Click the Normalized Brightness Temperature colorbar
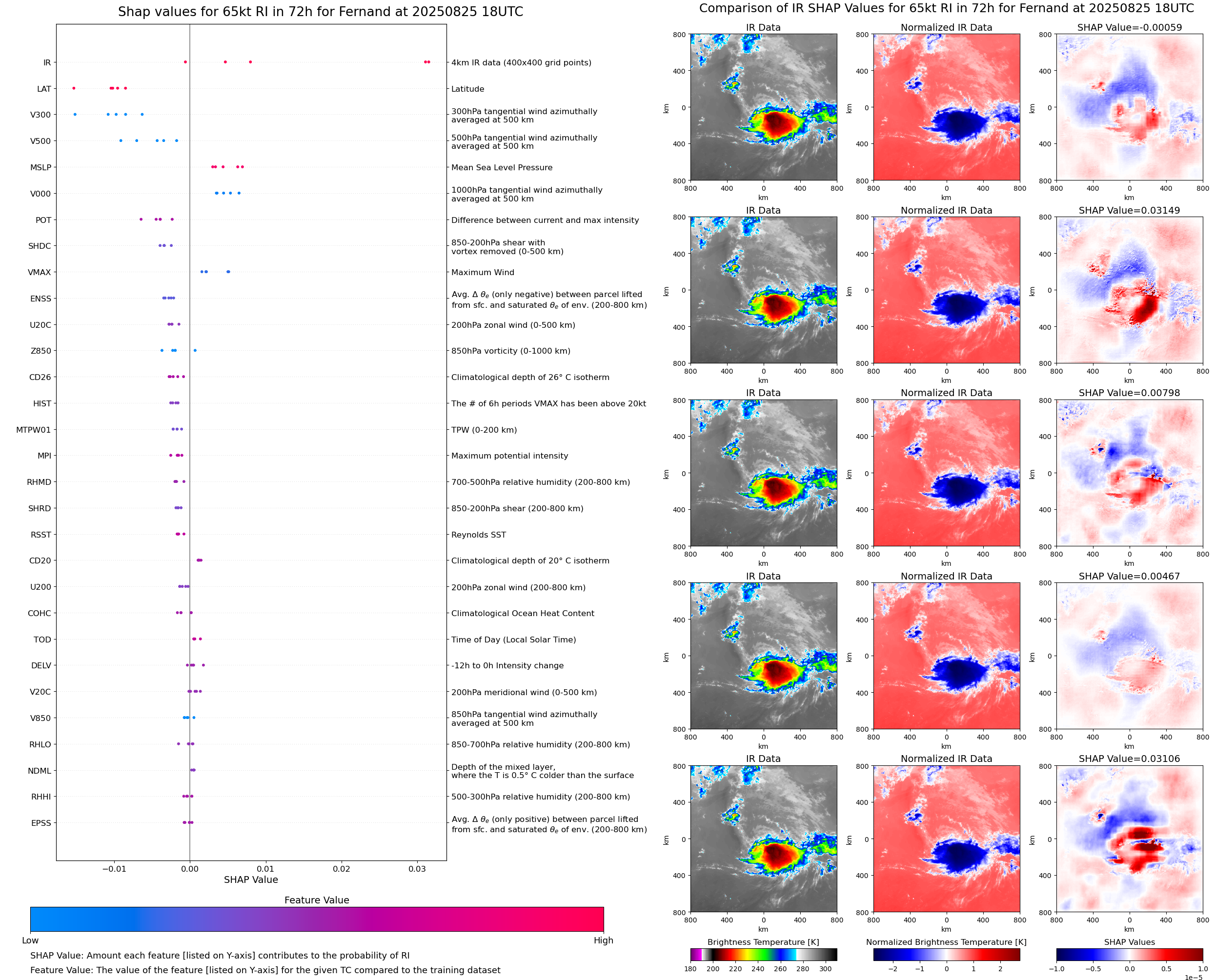The width and height of the screenshot is (1215, 980). click(x=946, y=954)
